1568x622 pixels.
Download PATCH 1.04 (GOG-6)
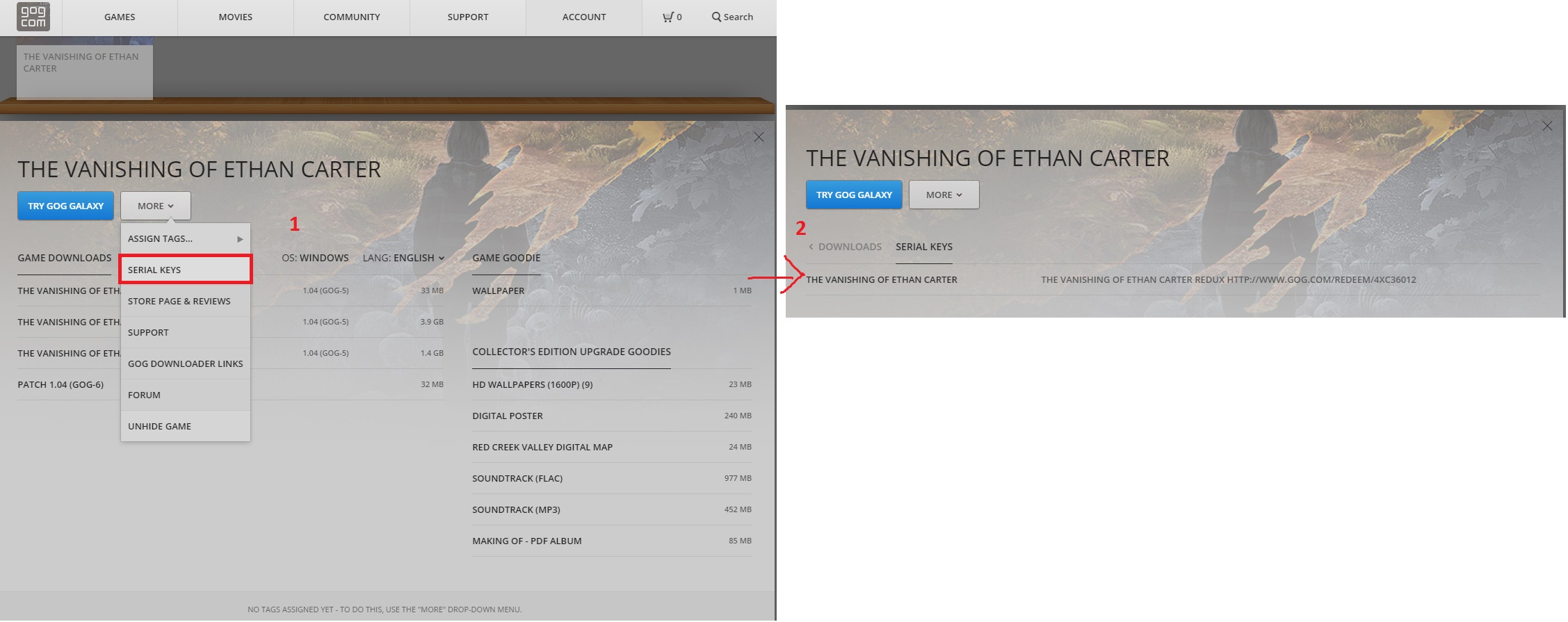click(x=230, y=384)
